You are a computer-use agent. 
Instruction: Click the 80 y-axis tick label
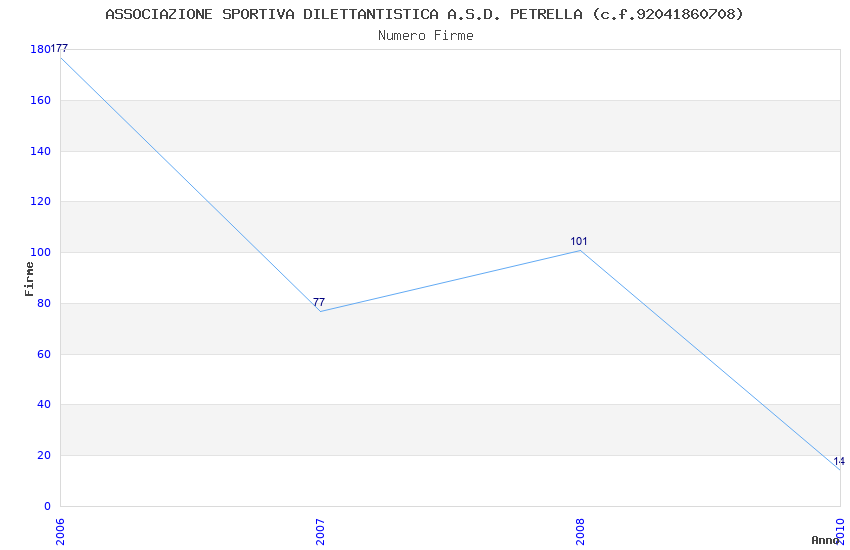(x=43, y=303)
